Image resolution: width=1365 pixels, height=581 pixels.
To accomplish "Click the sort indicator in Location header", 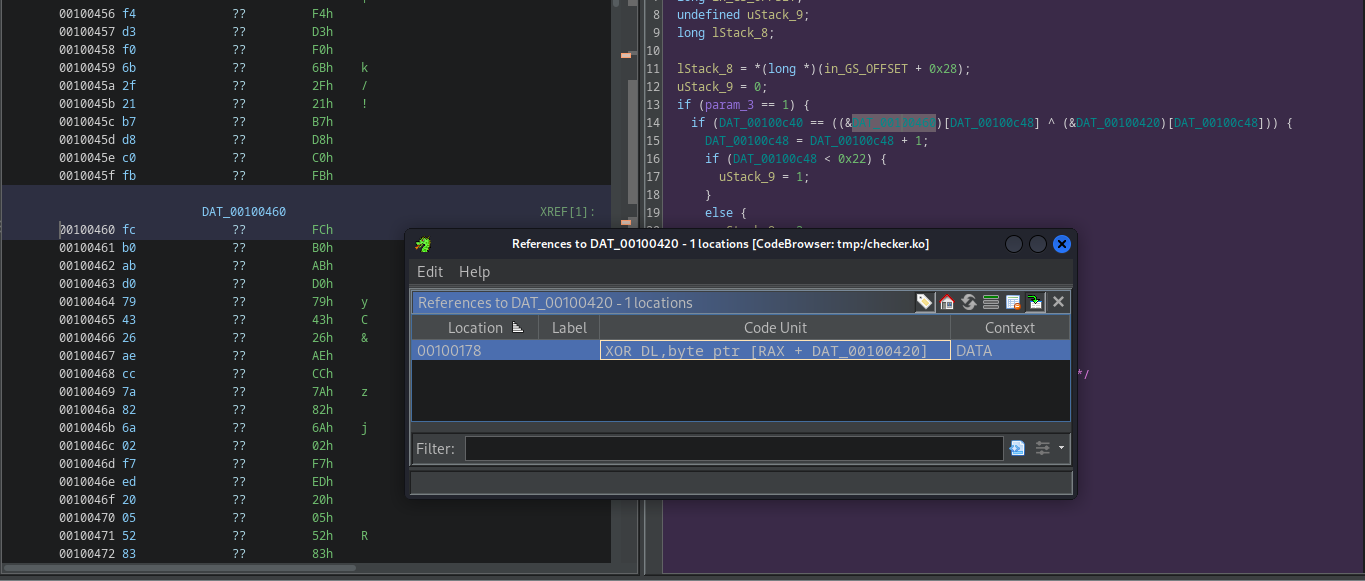I will click(x=518, y=328).
